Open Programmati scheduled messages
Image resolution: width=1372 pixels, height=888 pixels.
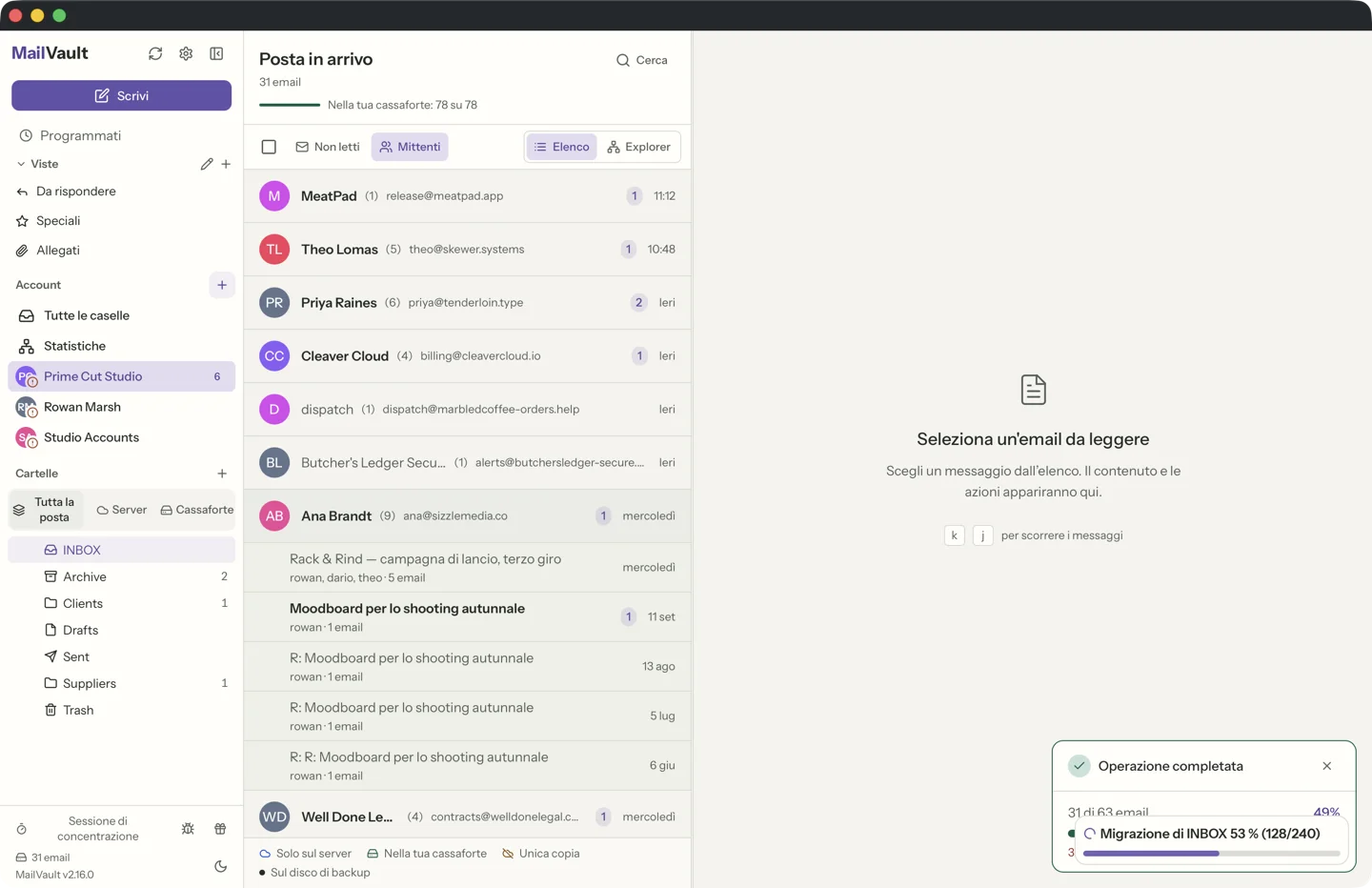point(121,135)
